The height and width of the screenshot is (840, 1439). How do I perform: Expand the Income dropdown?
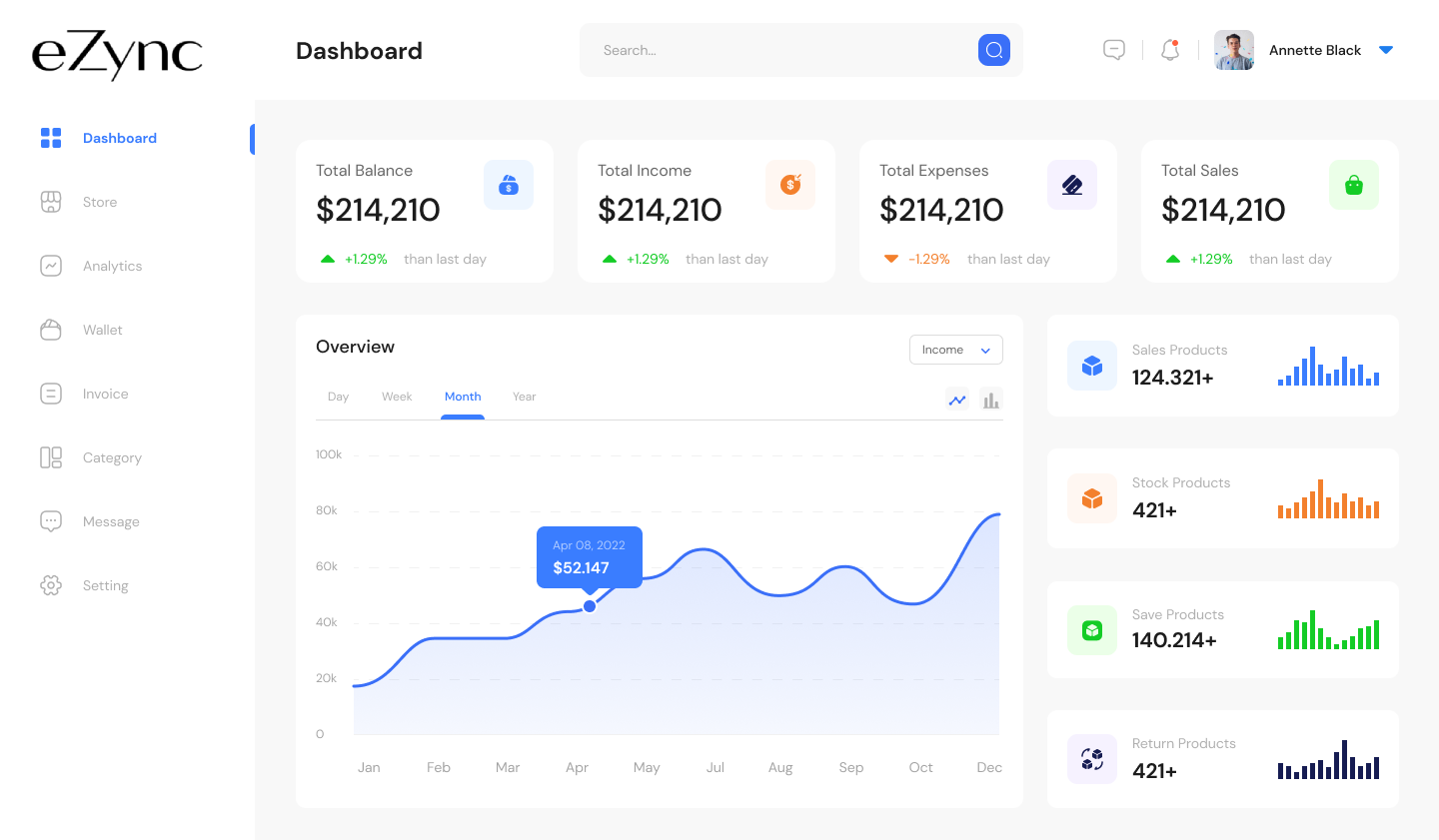955,350
